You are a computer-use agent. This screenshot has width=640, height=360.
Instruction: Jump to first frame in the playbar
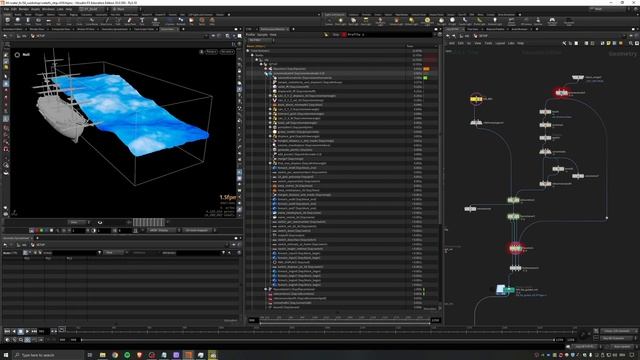pos(7,331)
